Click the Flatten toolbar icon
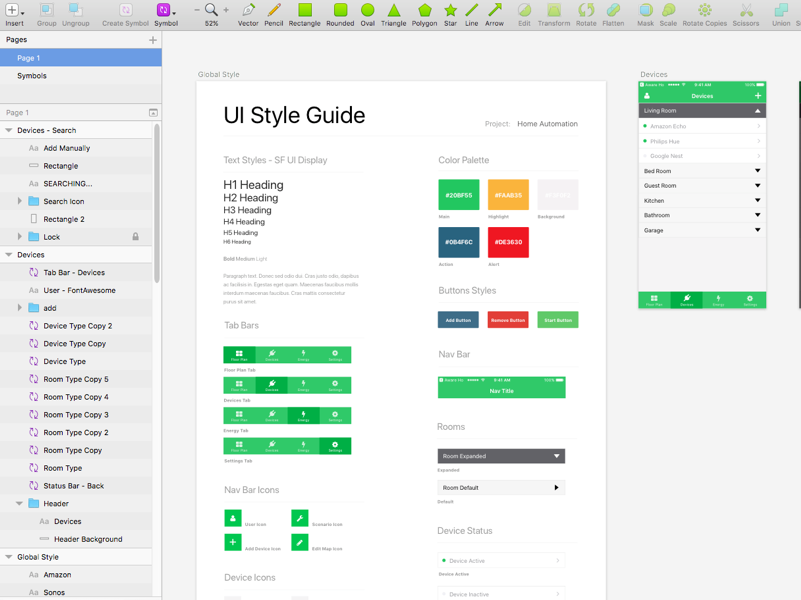The image size is (801, 600). click(x=613, y=10)
